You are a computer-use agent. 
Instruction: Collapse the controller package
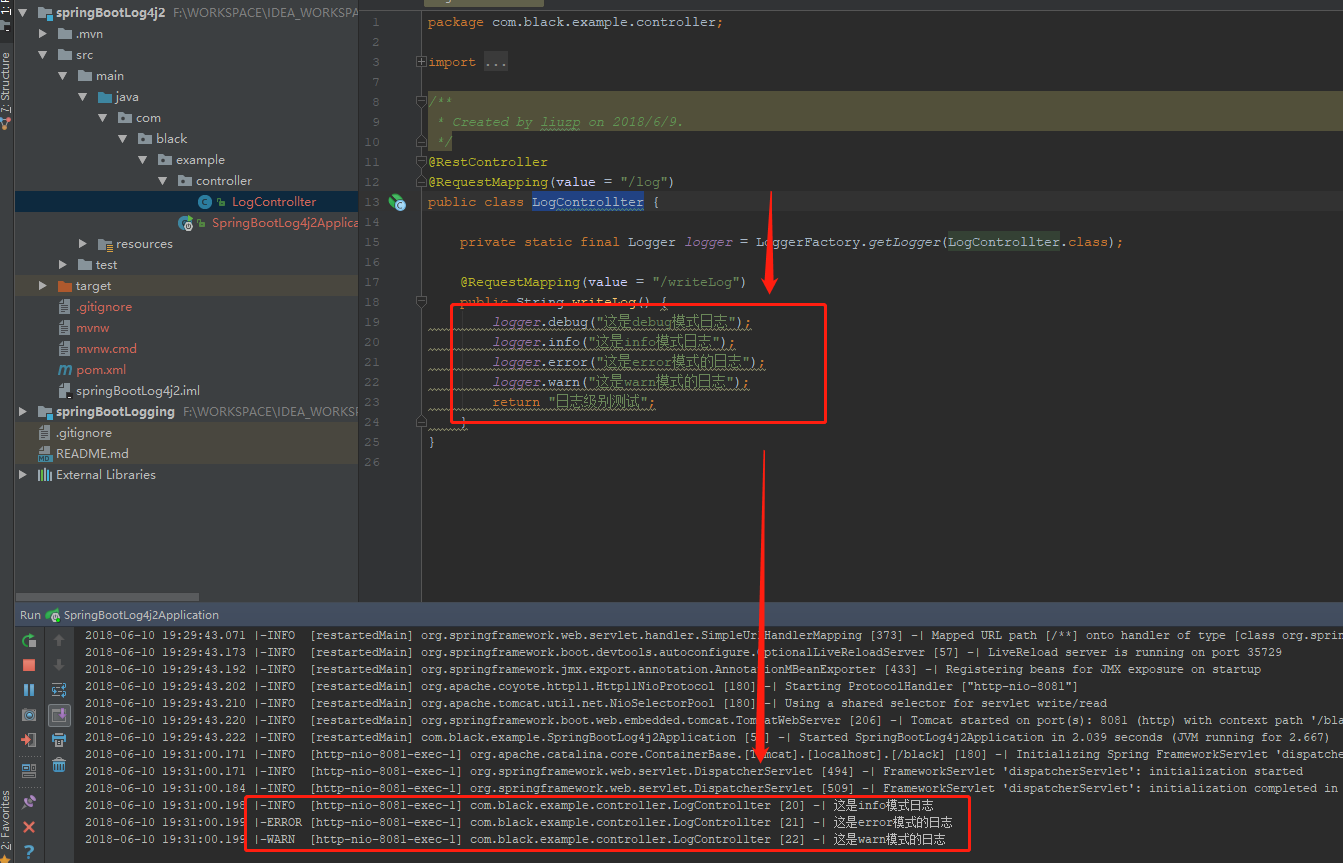(163, 181)
